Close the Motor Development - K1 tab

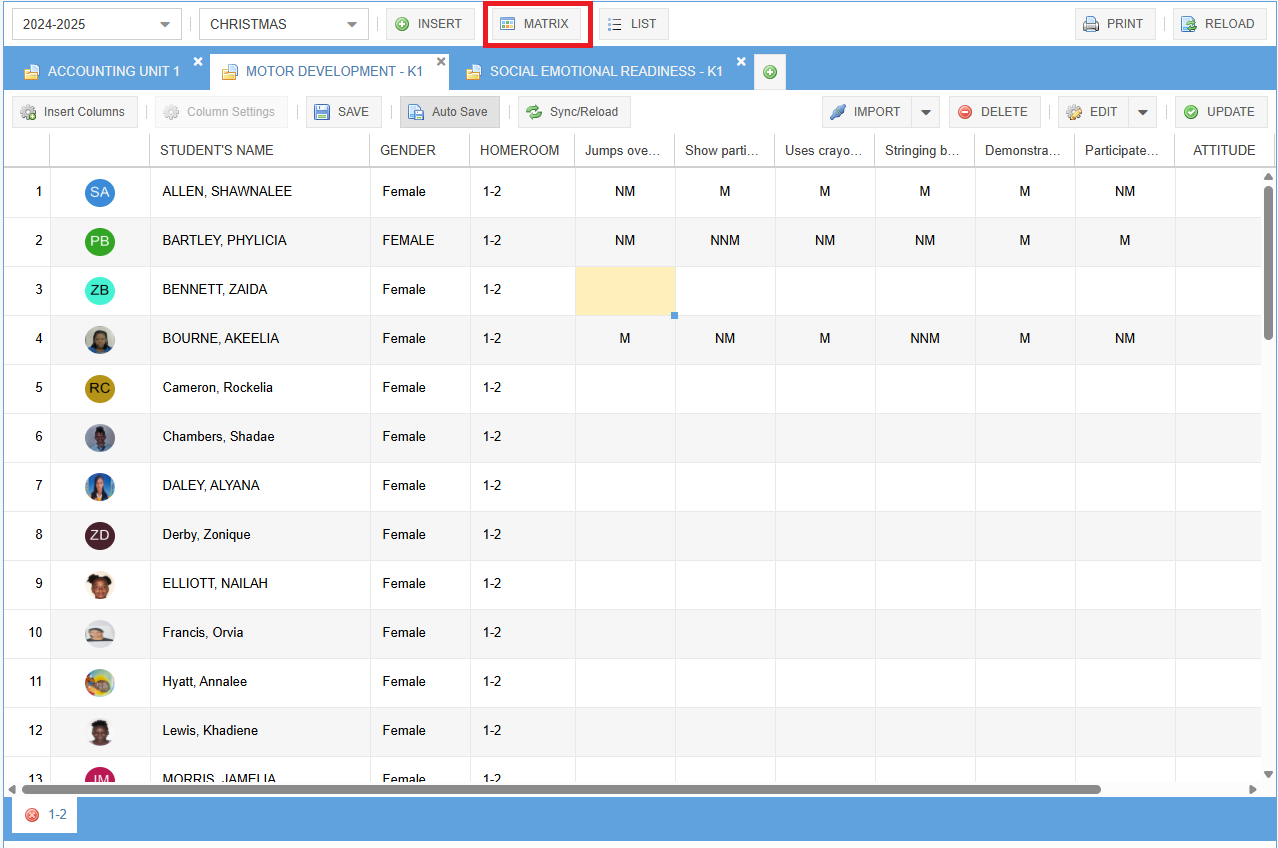click(441, 62)
